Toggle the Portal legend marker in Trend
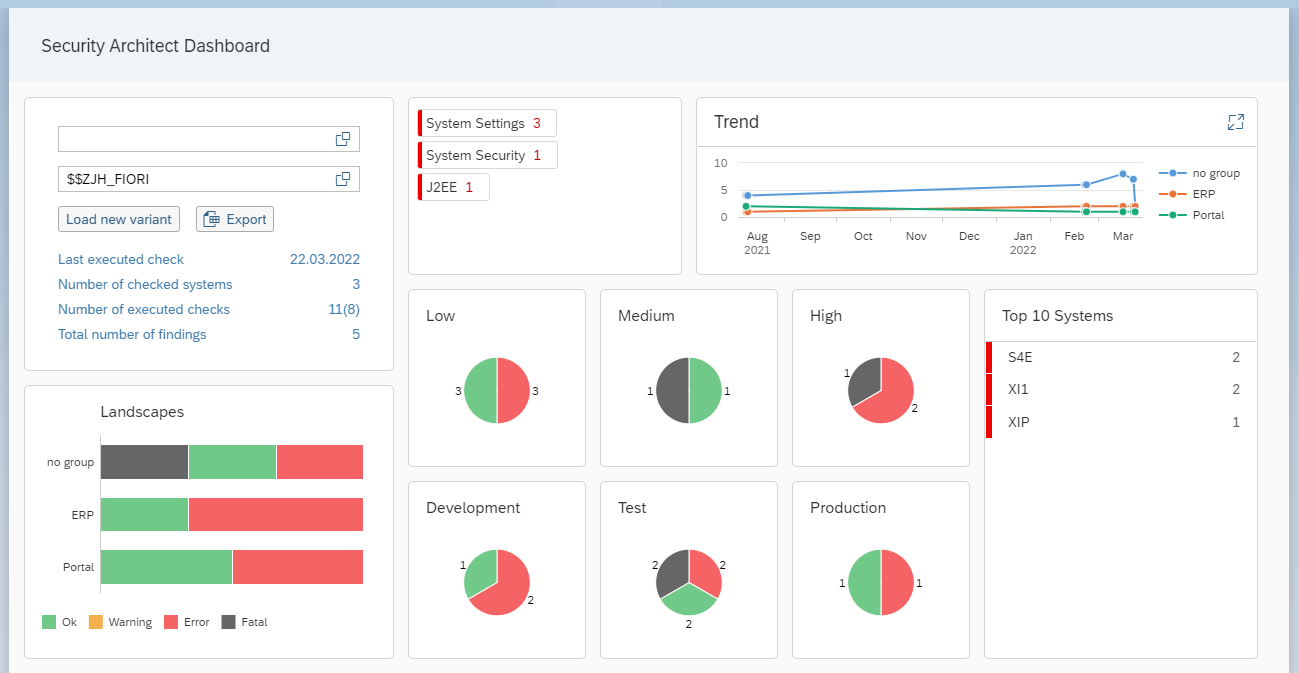The width and height of the screenshot is (1299, 673). coord(1173,215)
